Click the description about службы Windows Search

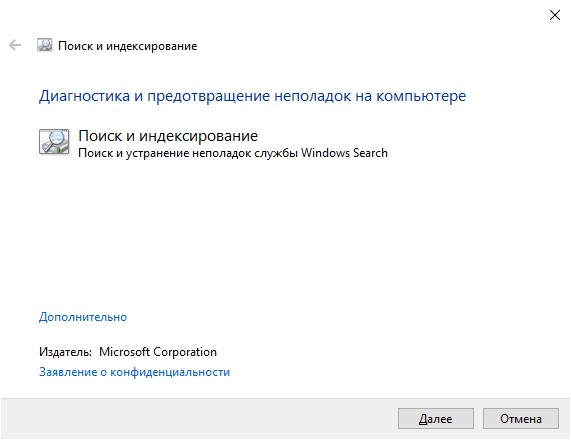coord(233,153)
